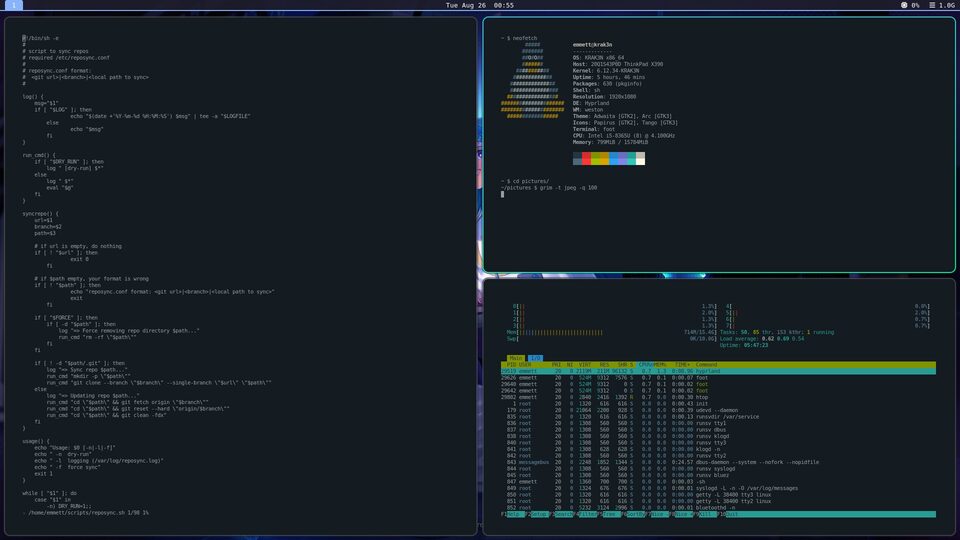Select the runsv bluez process row
The height and width of the screenshot is (540, 960).
[718, 475]
